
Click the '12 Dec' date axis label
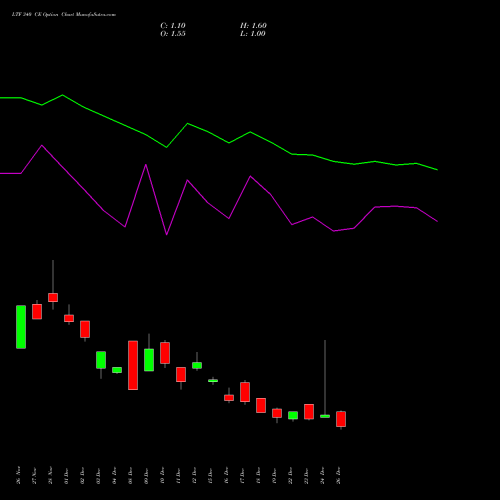click(195, 475)
